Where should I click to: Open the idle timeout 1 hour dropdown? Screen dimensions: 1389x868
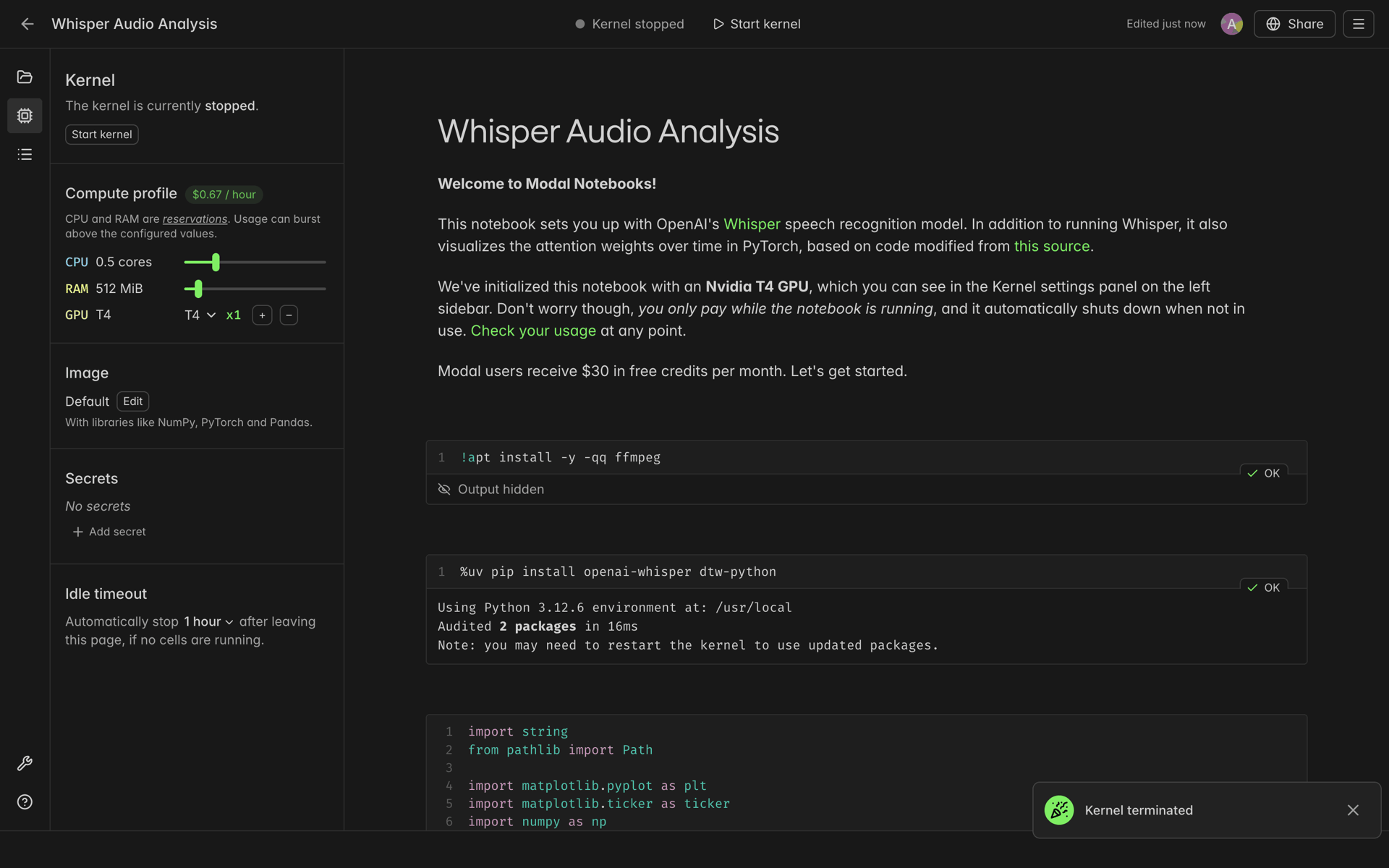tap(208, 622)
